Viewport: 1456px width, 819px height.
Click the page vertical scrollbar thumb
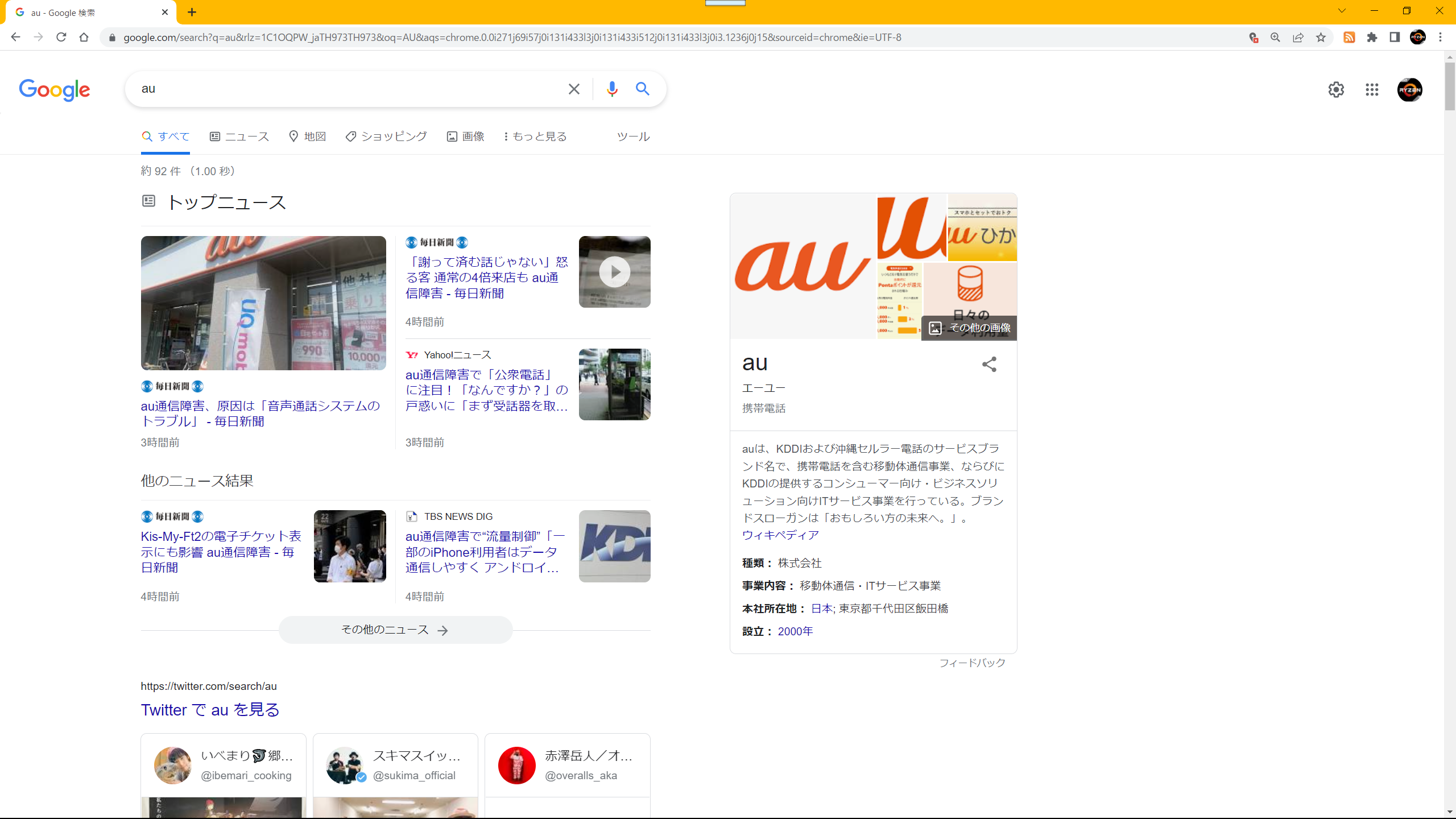click(x=1450, y=86)
